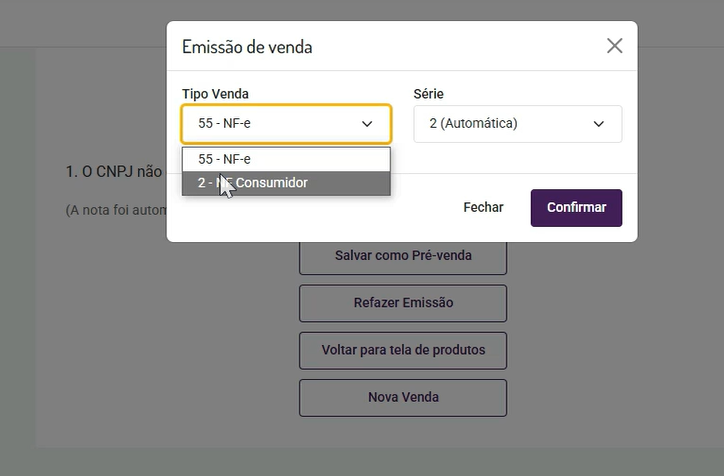Image resolution: width=724 pixels, height=476 pixels.
Task: Choose 2 - NF Consumidor option
Action: (286, 183)
